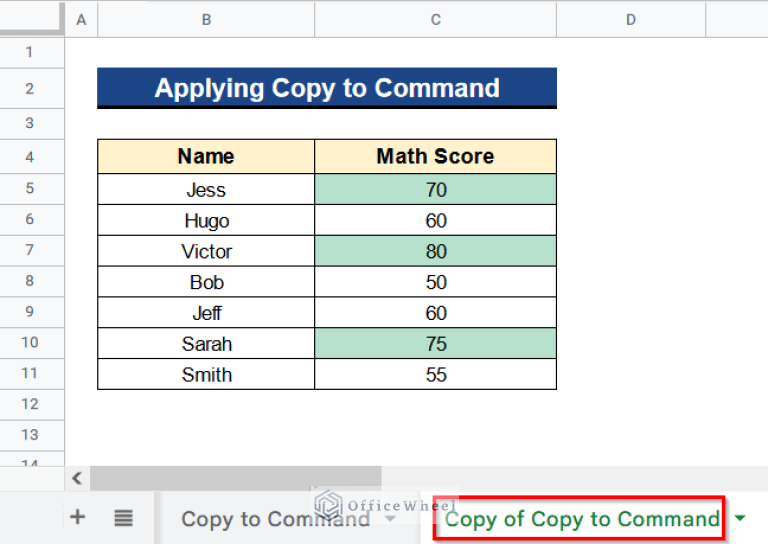The width and height of the screenshot is (768, 544).
Task: Select the Math Score header cell
Action: (435, 156)
